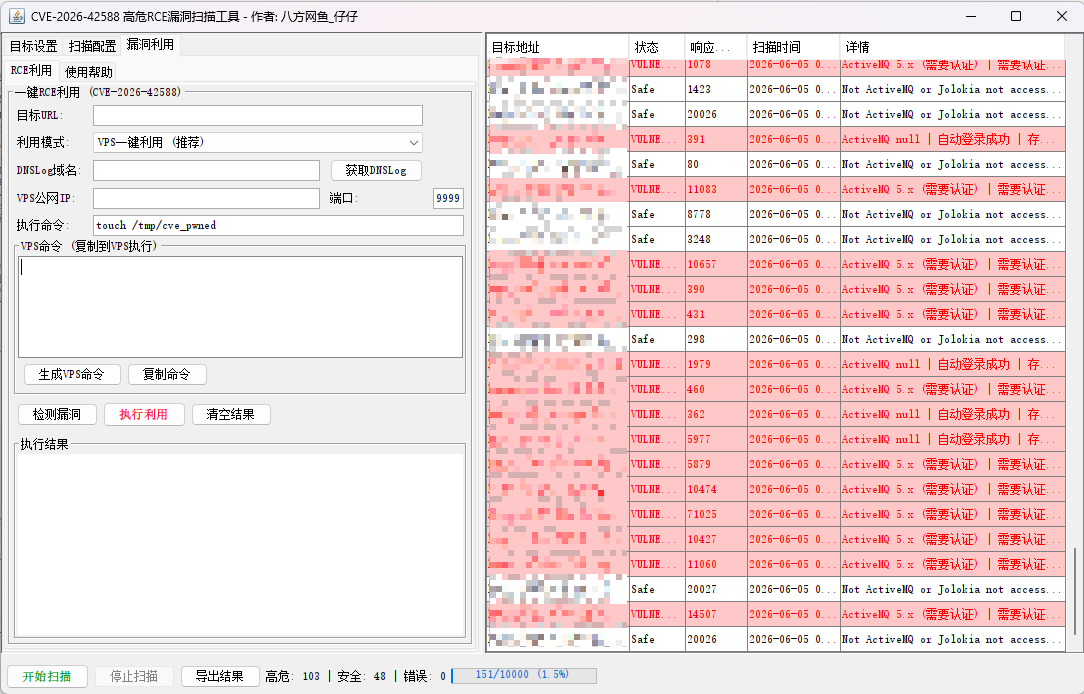Maximize the scanner tool window
This screenshot has width=1084, height=694.
1016,16
